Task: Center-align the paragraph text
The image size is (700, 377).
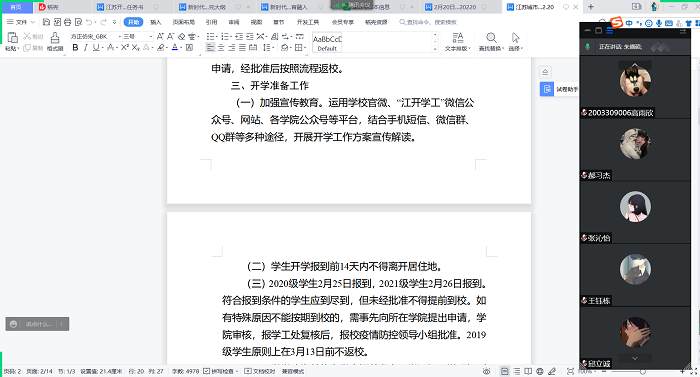Action: (221, 47)
